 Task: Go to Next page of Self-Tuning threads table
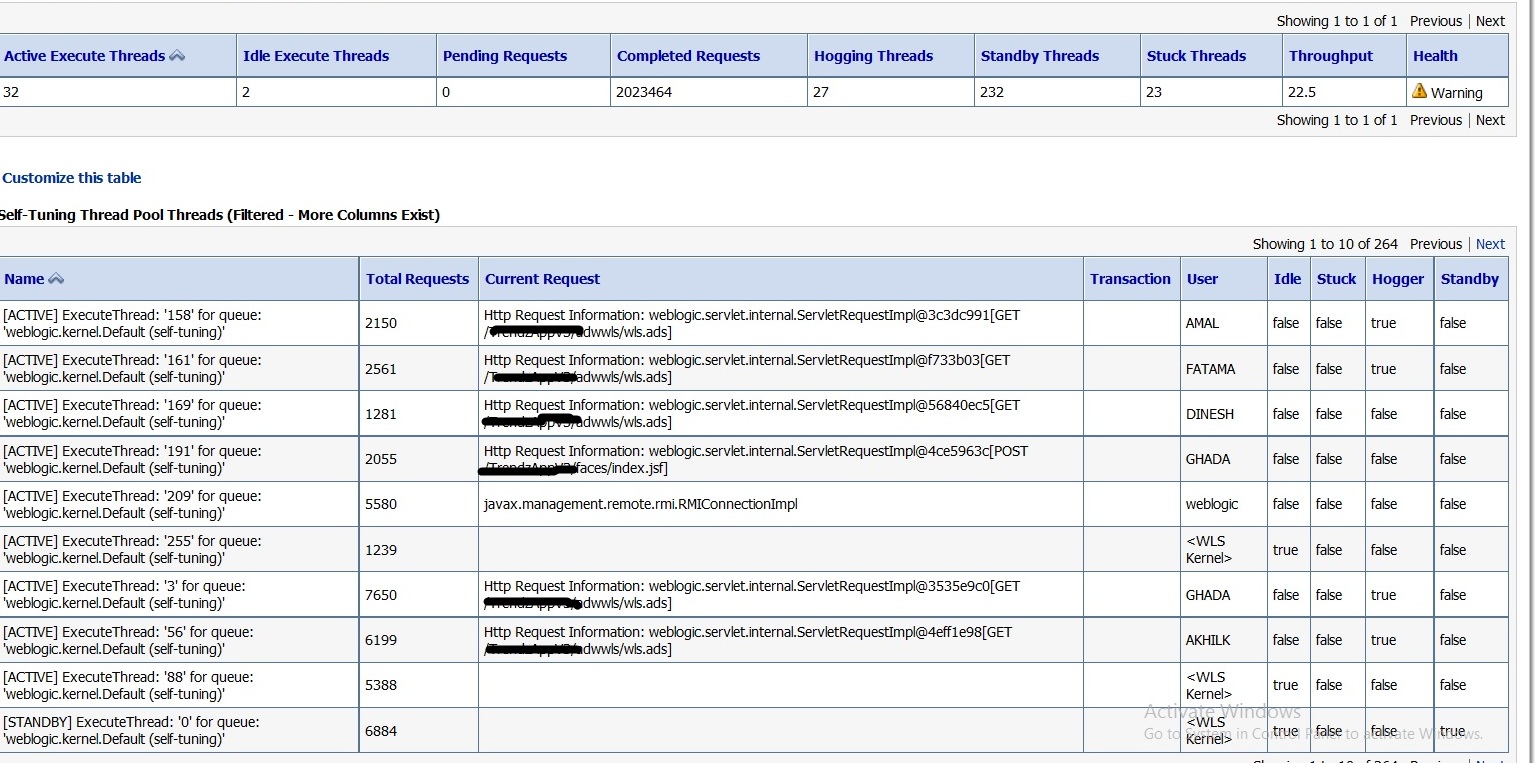[x=1490, y=244]
